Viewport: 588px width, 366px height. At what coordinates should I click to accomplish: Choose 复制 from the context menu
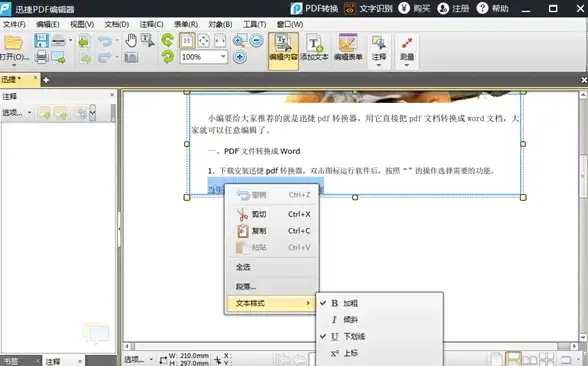272,231
